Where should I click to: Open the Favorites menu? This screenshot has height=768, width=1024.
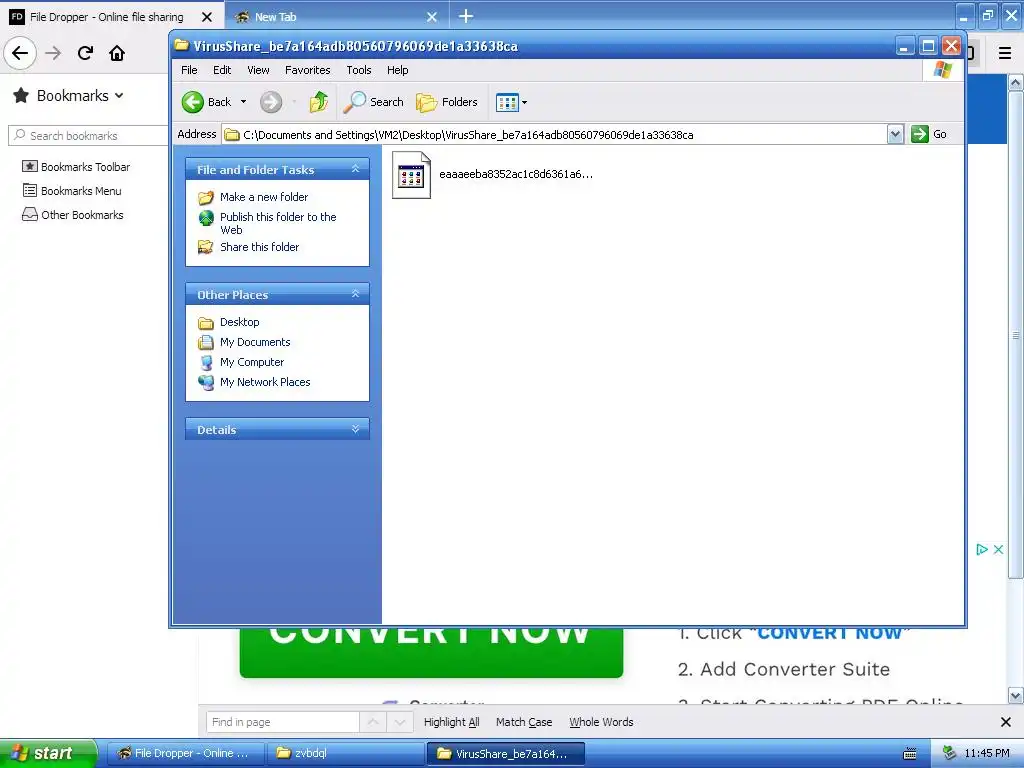coord(308,70)
